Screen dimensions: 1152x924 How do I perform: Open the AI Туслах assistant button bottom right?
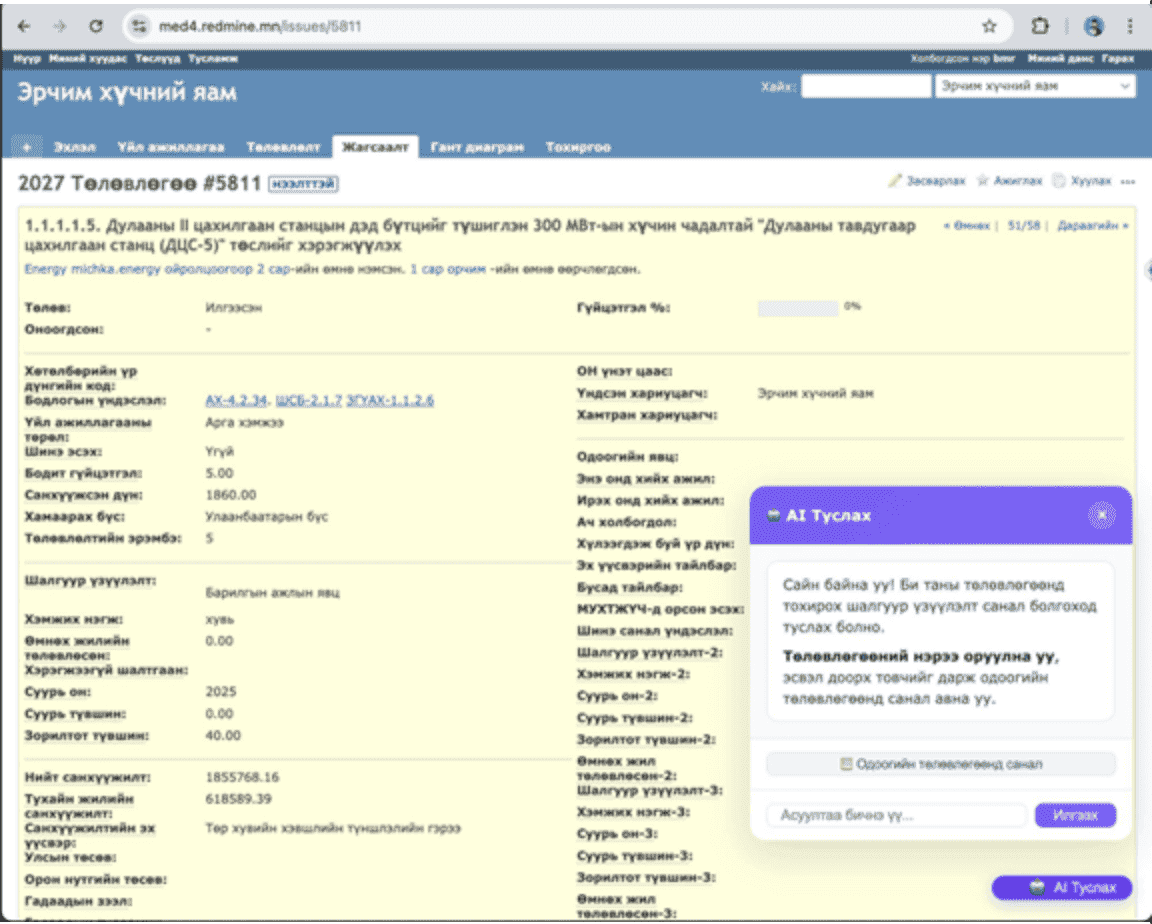[x=1061, y=888]
